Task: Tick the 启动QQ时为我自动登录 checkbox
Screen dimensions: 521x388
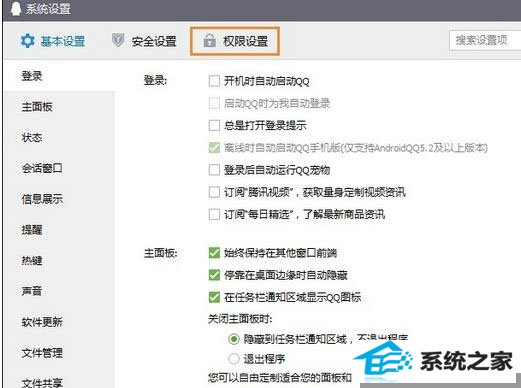Action: point(214,103)
